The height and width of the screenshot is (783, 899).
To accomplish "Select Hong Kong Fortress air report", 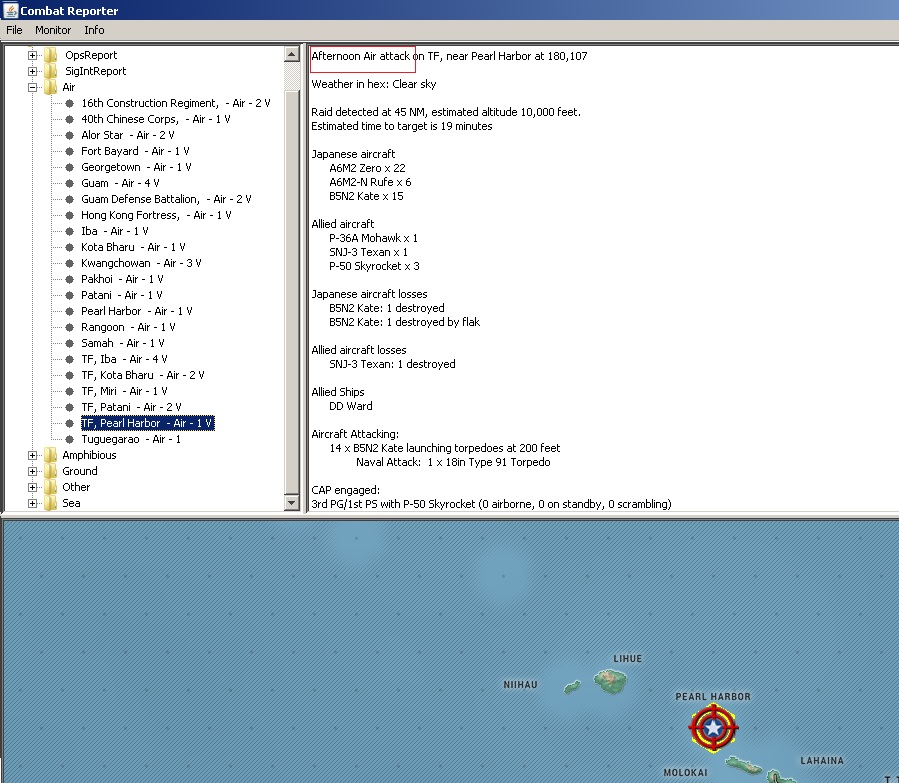I will [x=156, y=216].
